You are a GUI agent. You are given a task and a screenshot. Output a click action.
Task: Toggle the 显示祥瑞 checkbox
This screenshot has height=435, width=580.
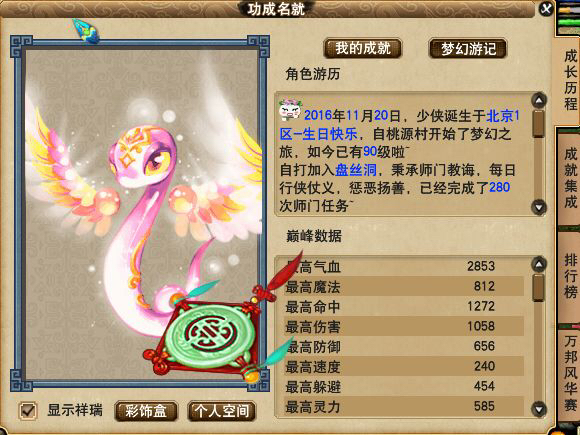coord(28,411)
